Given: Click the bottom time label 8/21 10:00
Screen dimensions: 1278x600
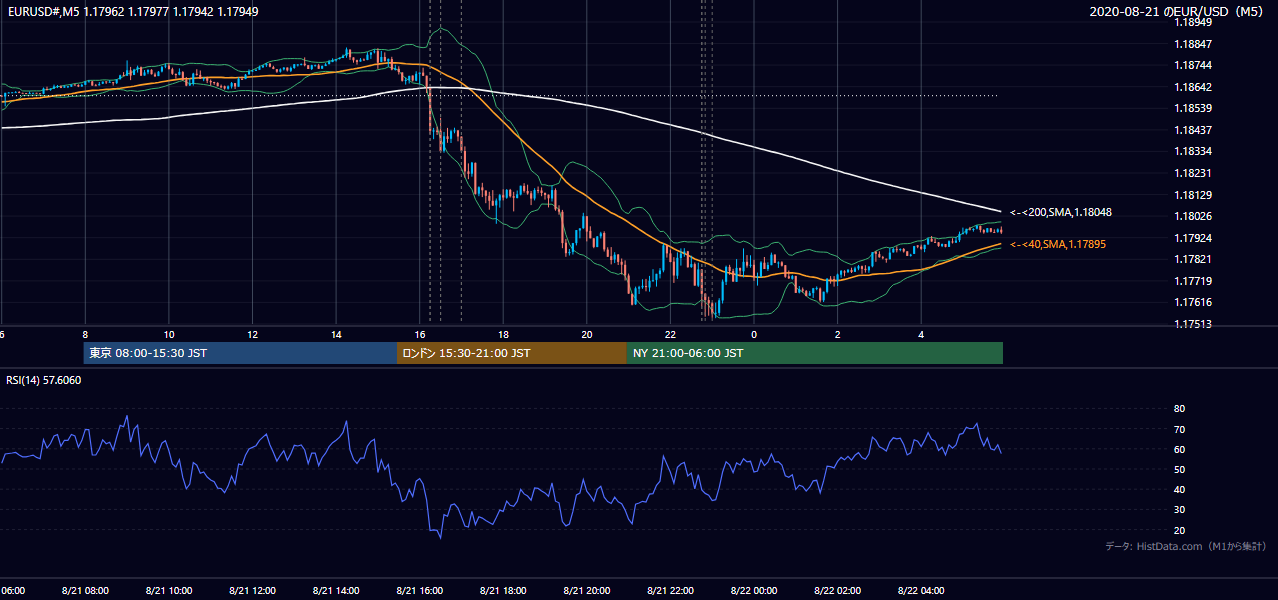Looking at the screenshot, I should [169, 591].
